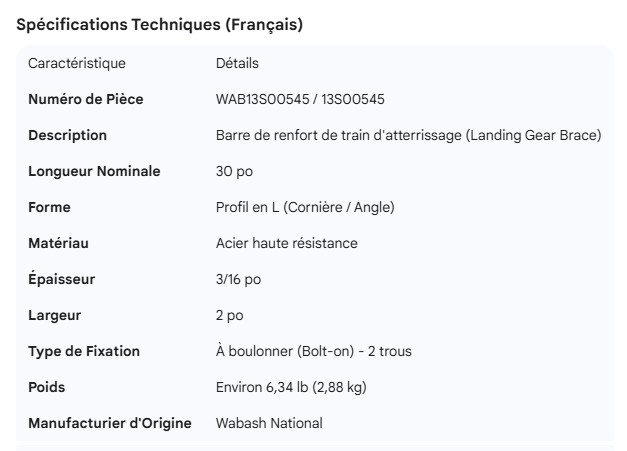Select the Largeur row label
The height and width of the screenshot is (451, 627).
[55, 315]
